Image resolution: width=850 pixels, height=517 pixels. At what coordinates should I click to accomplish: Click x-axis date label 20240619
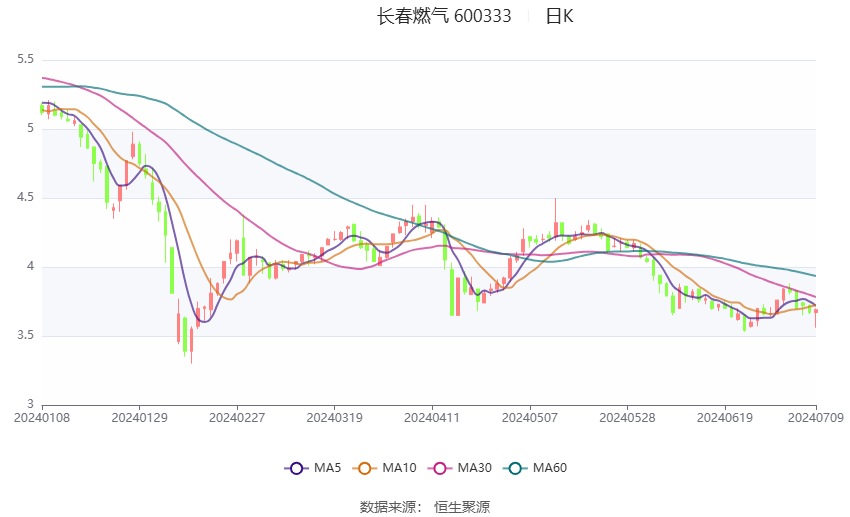coord(725,418)
